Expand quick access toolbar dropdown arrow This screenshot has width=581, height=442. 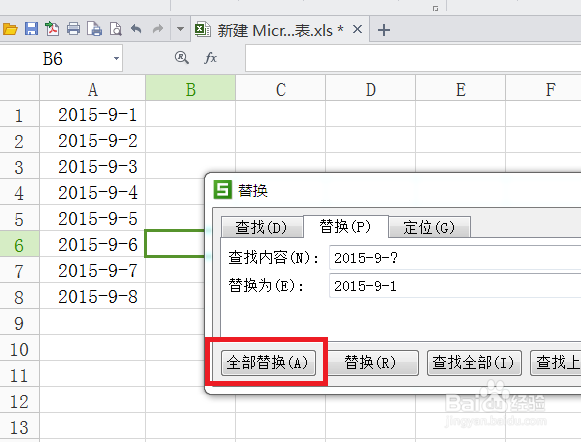[180, 29]
